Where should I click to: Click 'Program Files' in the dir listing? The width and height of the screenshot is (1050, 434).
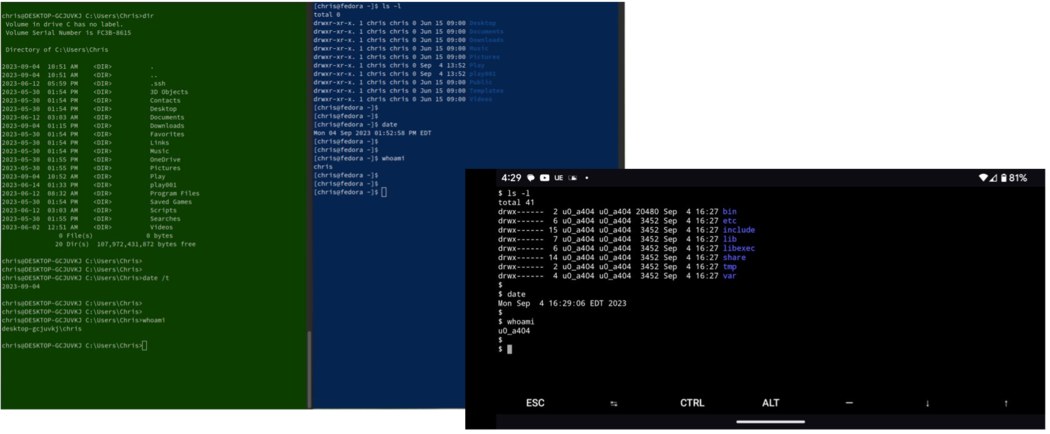174,193
